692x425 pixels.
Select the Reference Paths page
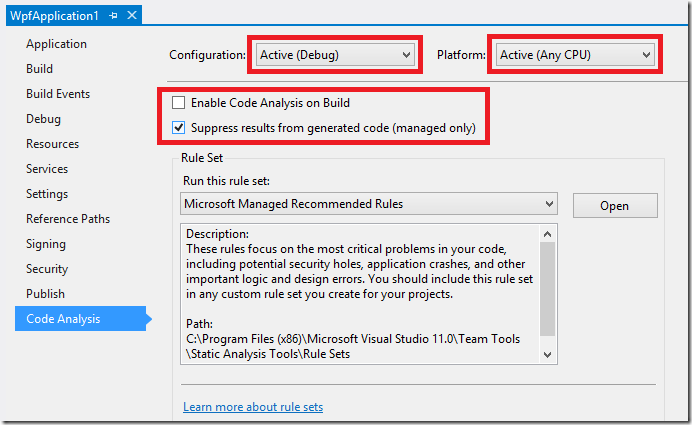68,219
